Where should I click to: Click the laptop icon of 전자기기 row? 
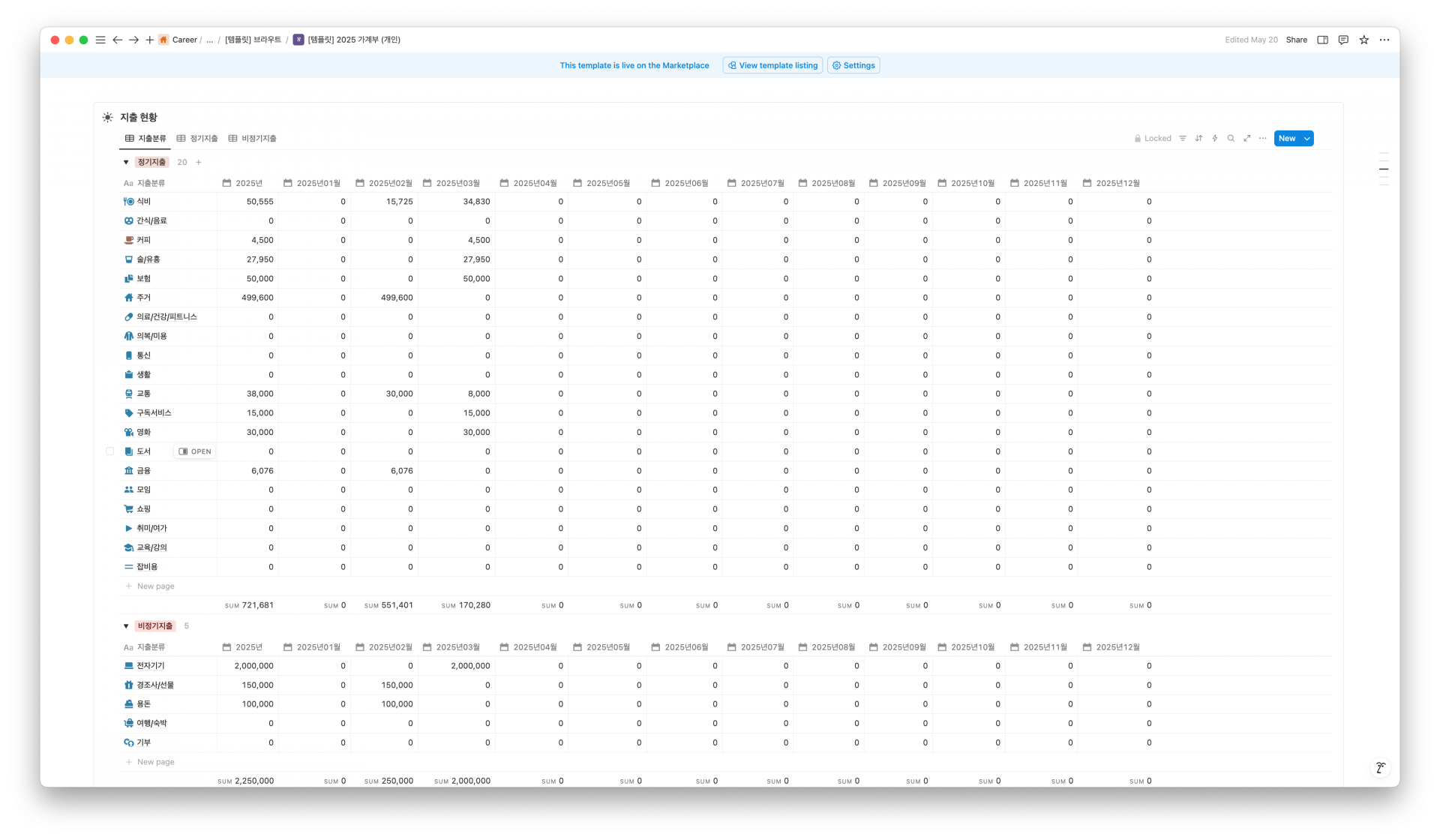tap(128, 665)
